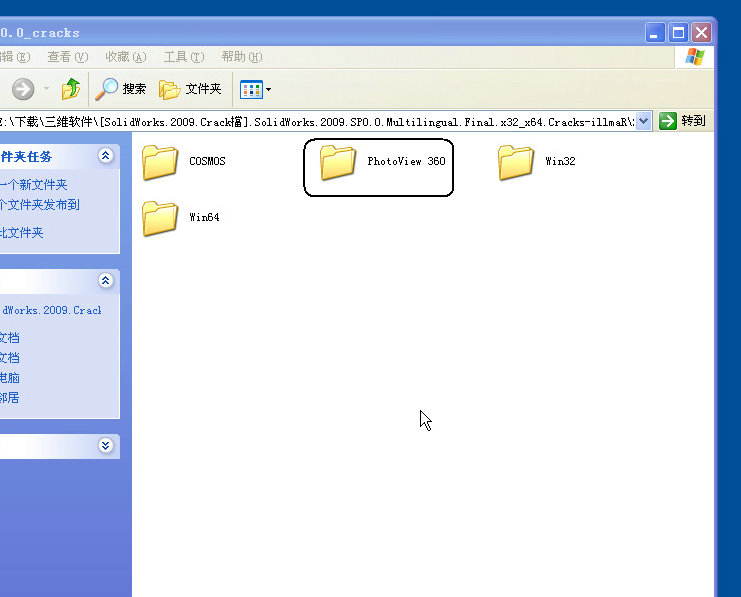The height and width of the screenshot is (597, 741).
Task: Select the COSMOS folder name text
Action: 207,162
